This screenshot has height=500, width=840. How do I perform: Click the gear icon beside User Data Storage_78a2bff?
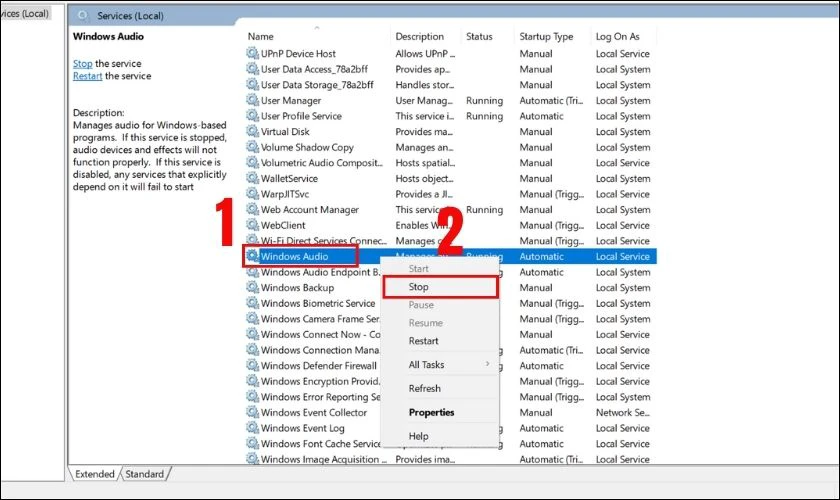(252, 84)
